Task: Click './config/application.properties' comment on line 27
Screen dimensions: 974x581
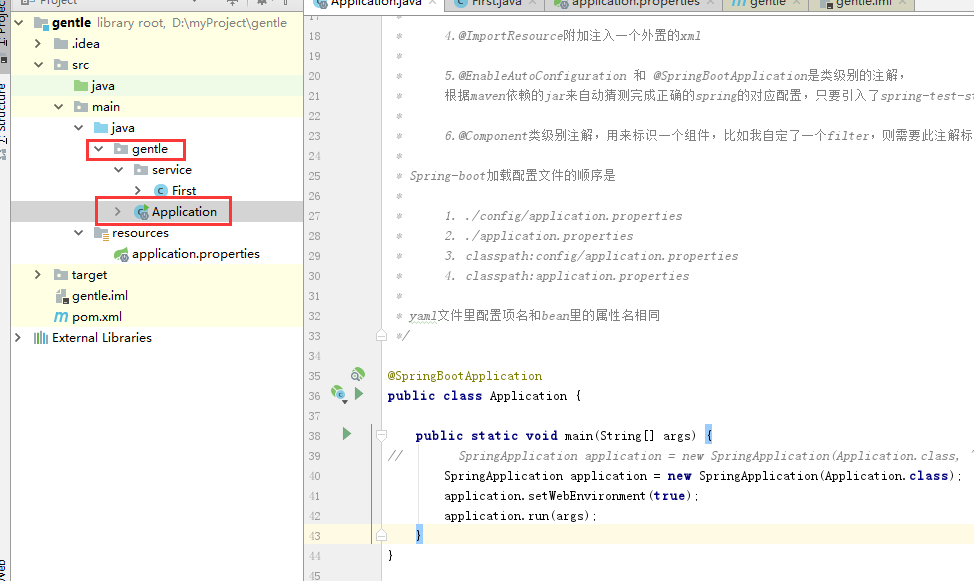Action: pos(573,216)
